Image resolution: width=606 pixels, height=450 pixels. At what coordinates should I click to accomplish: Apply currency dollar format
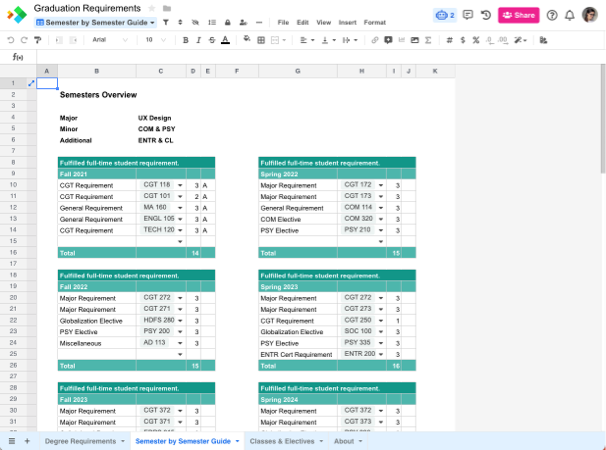click(463, 40)
